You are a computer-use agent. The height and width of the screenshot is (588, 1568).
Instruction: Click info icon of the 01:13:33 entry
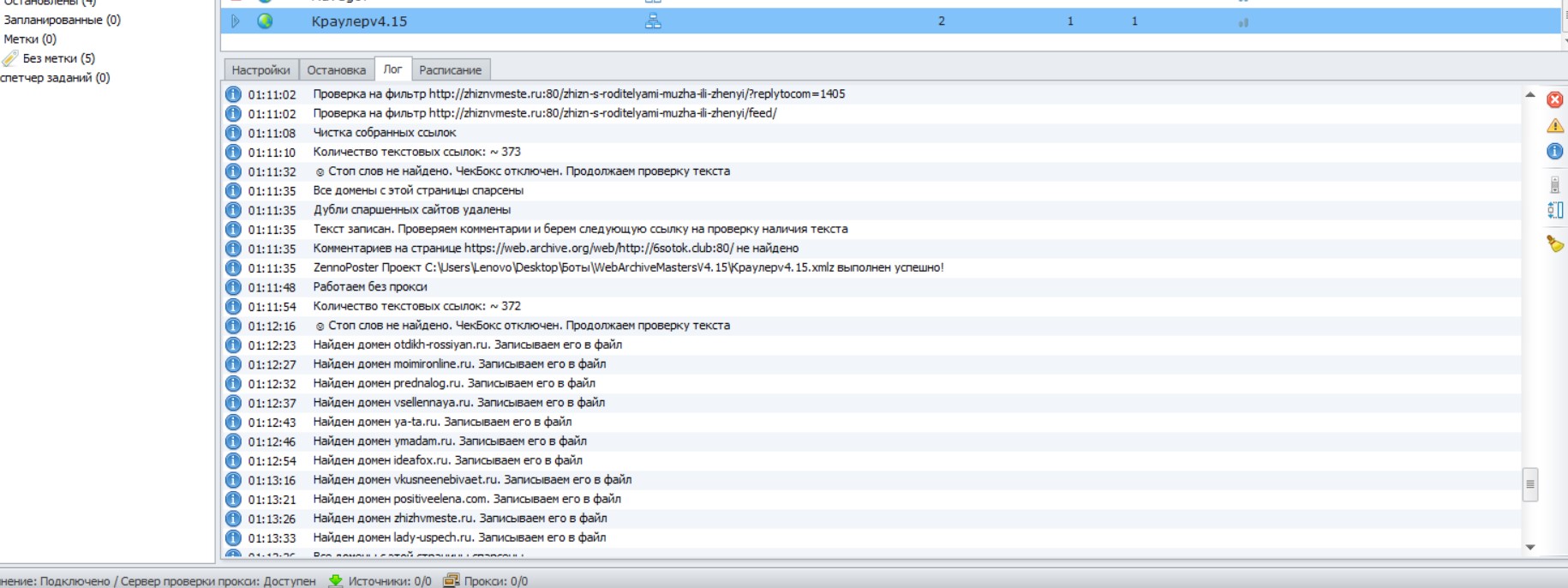[x=233, y=537]
